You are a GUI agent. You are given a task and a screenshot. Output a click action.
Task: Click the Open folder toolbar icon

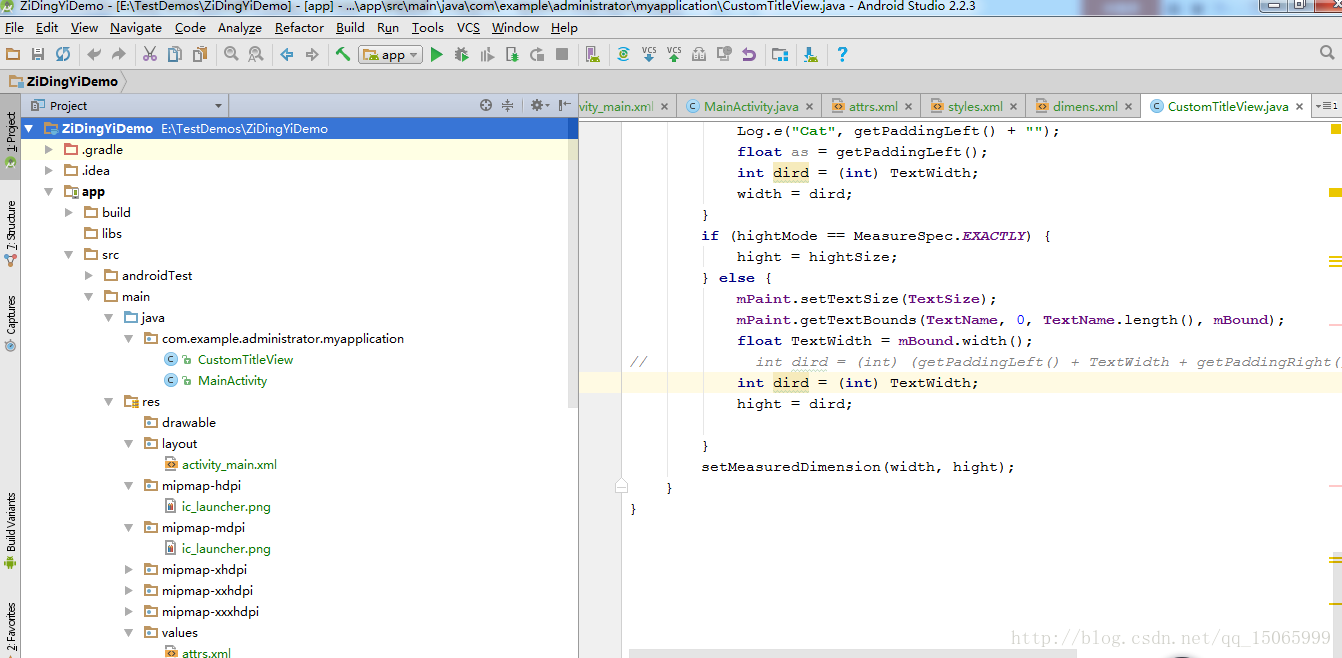pyautogui.click(x=13, y=54)
